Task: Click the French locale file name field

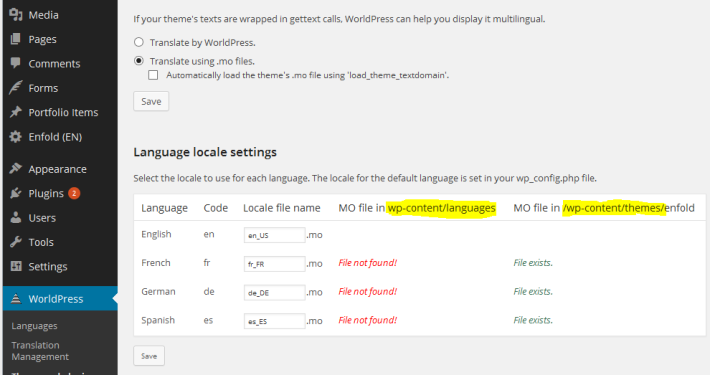Action: 274,264
